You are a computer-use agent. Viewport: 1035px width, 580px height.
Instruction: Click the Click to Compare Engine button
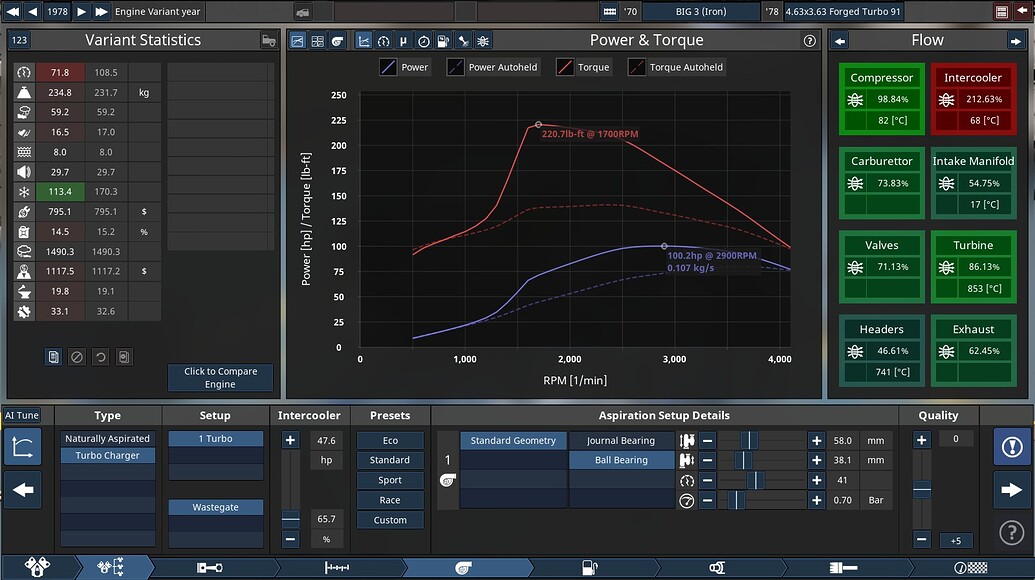pyautogui.click(x=220, y=377)
